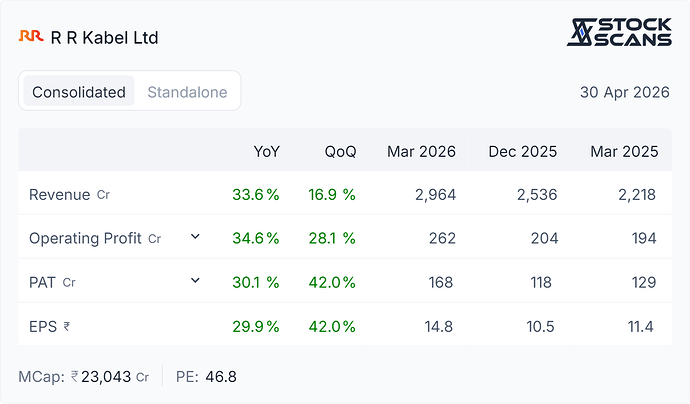
Task: Expand the PAT row chevron
Action: click(x=195, y=280)
